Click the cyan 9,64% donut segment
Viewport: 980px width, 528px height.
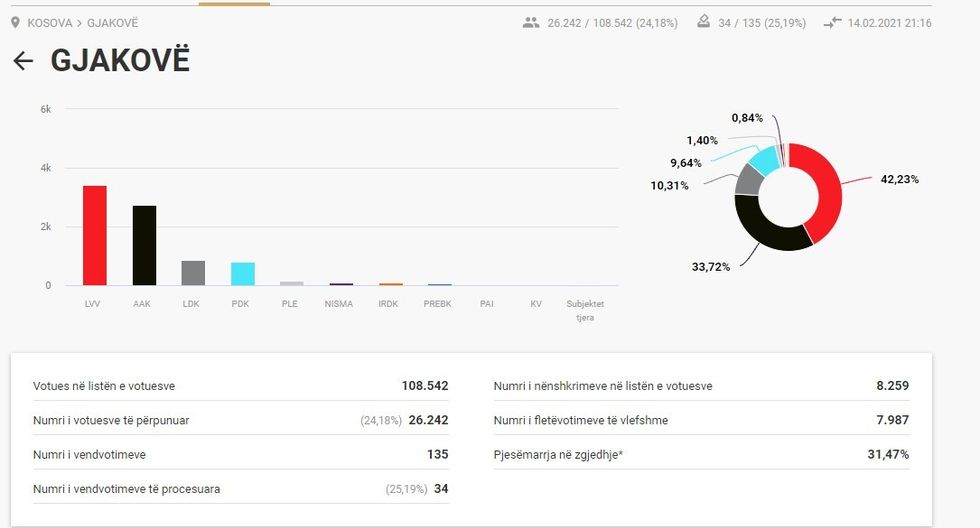click(765, 160)
